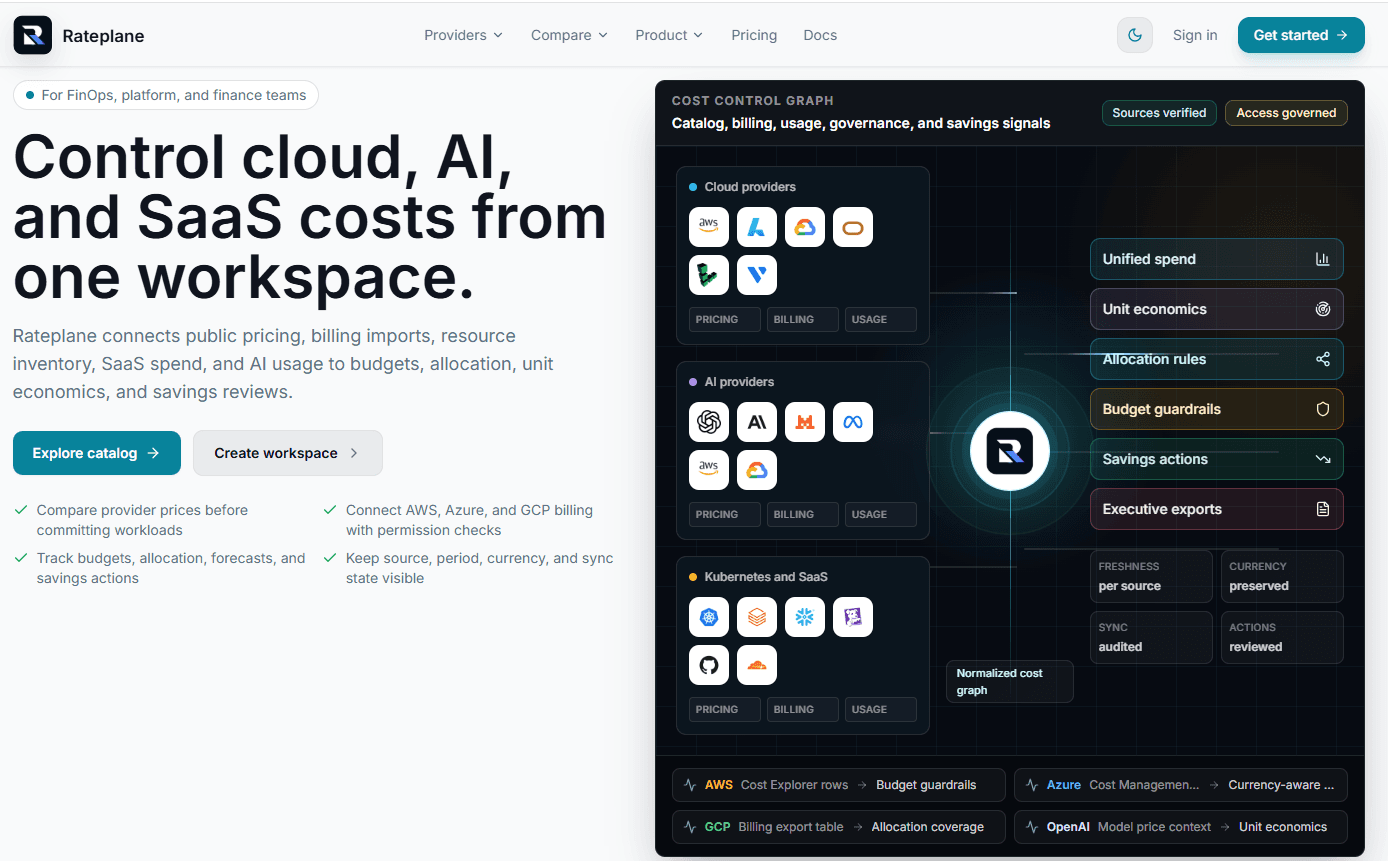Click the BILLING chip under AI providers
Image resolution: width=1388 pixels, height=861 pixels.
pos(803,514)
